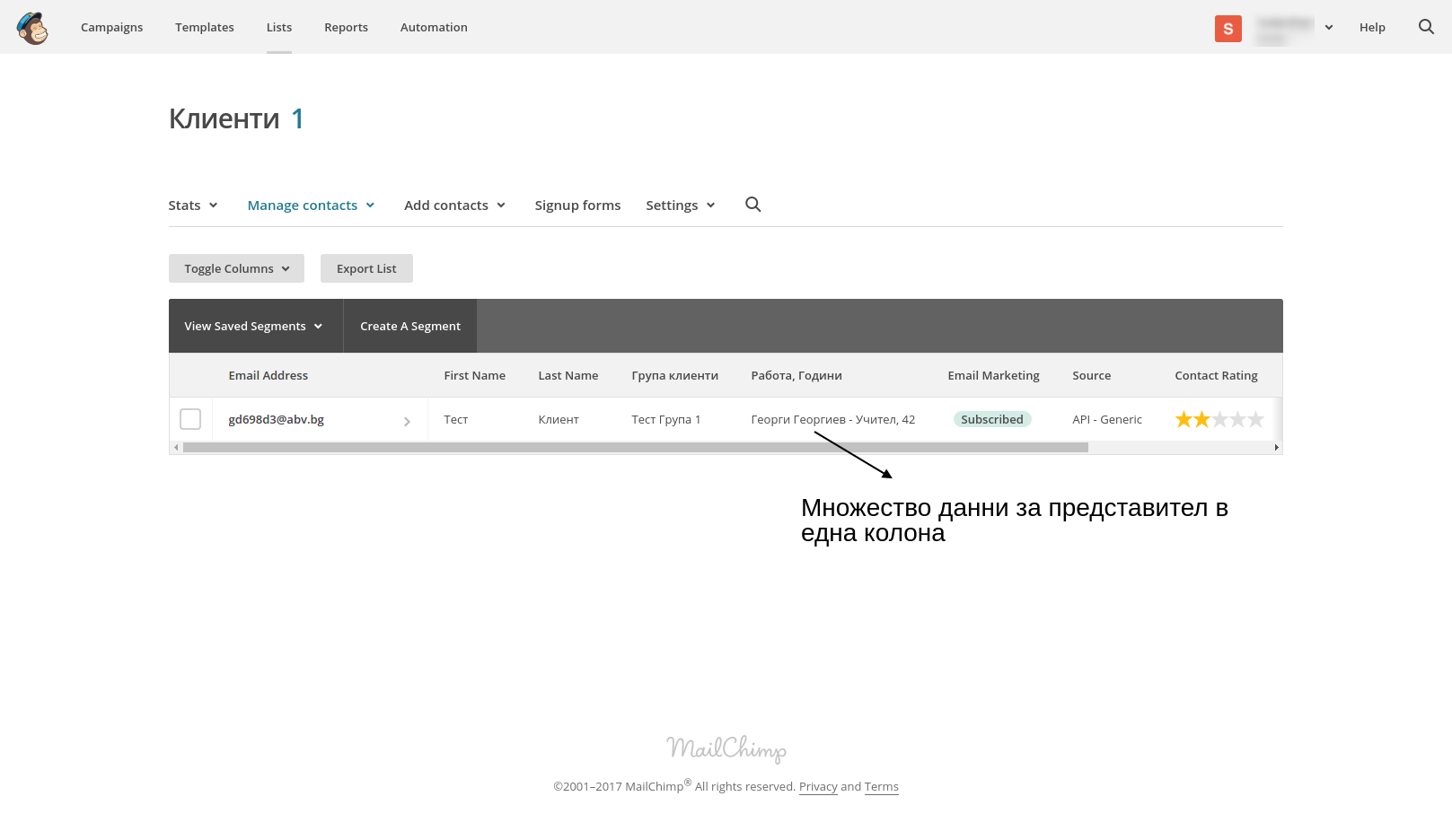This screenshot has width=1452, height=840.
Task: Click the Source column header
Action: pyautogui.click(x=1091, y=375)
